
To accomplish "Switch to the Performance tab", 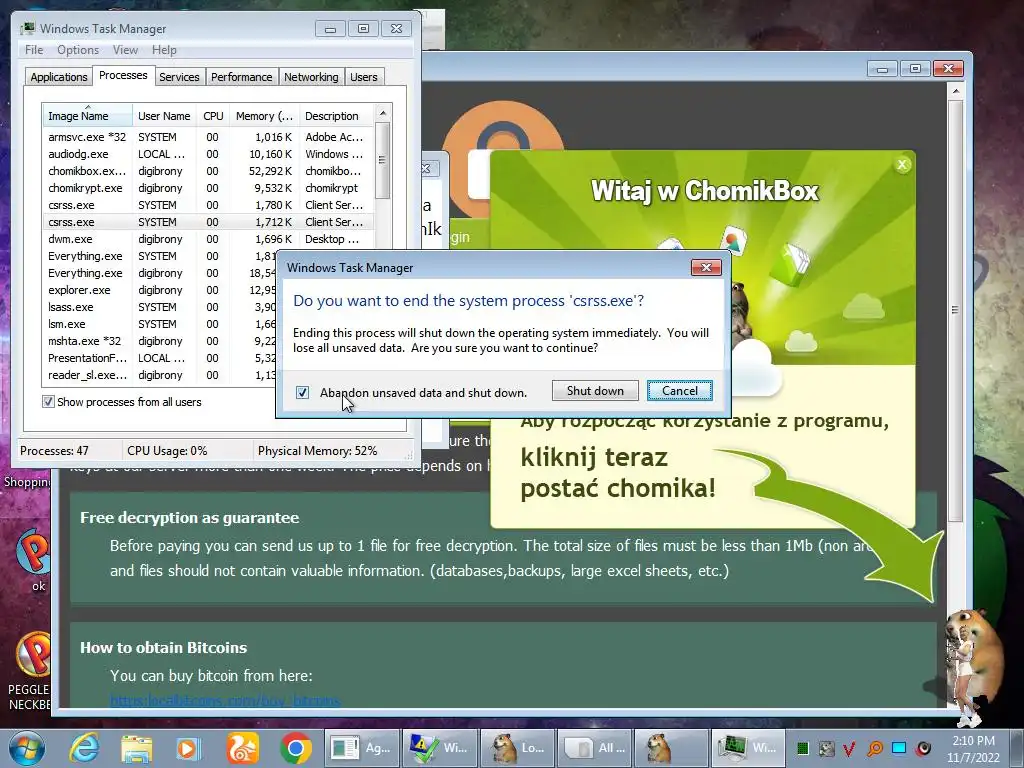I will [x=242, y=77].
